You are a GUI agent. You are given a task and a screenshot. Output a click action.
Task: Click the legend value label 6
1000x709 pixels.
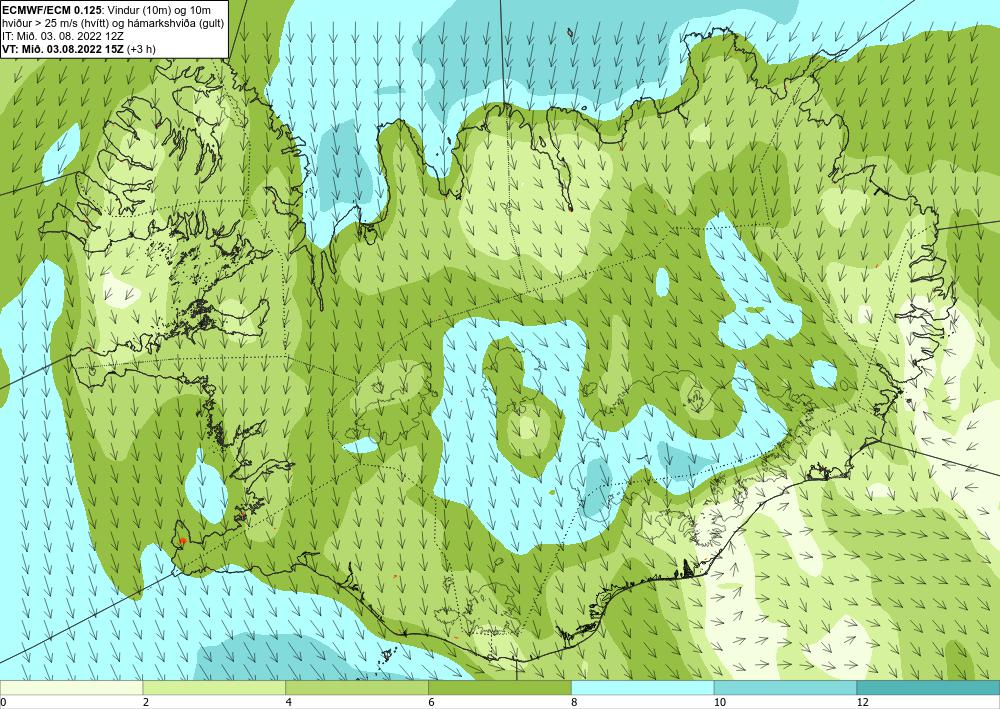[x=432, y=702]
